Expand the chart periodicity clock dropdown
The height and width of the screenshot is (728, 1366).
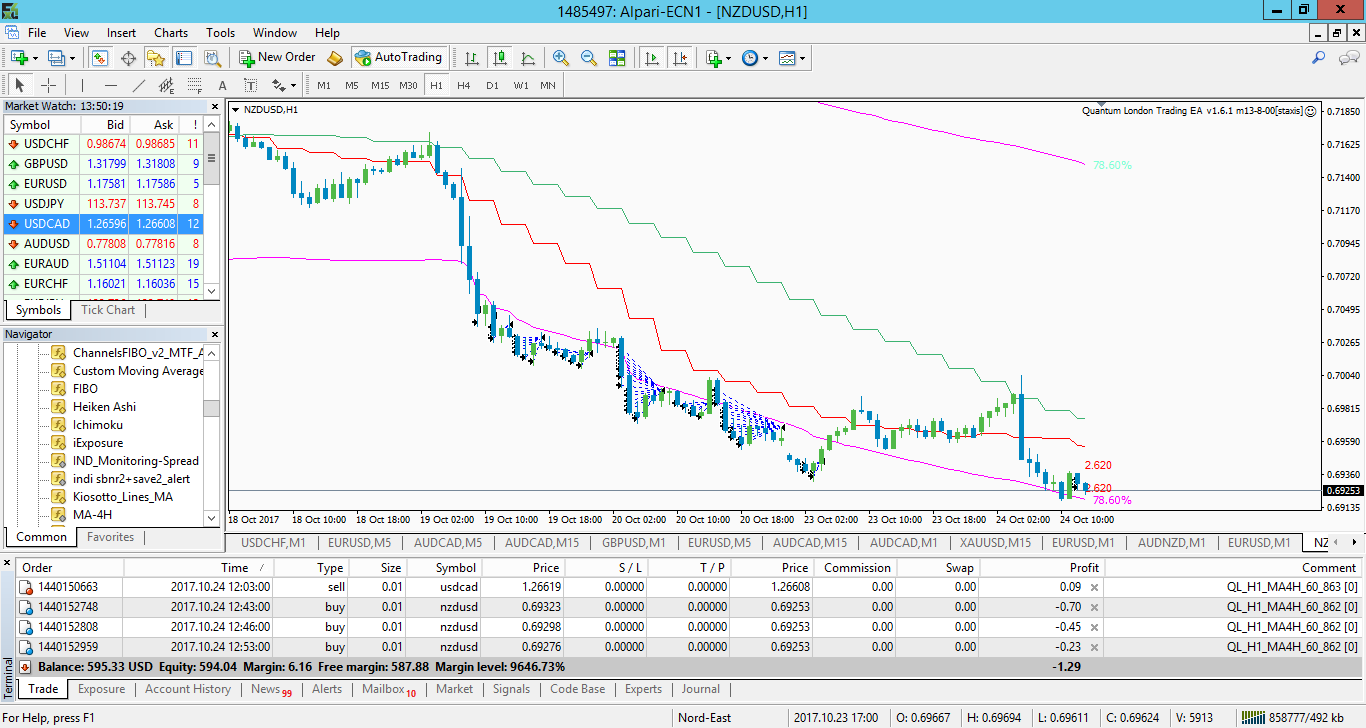click(765, 58)
